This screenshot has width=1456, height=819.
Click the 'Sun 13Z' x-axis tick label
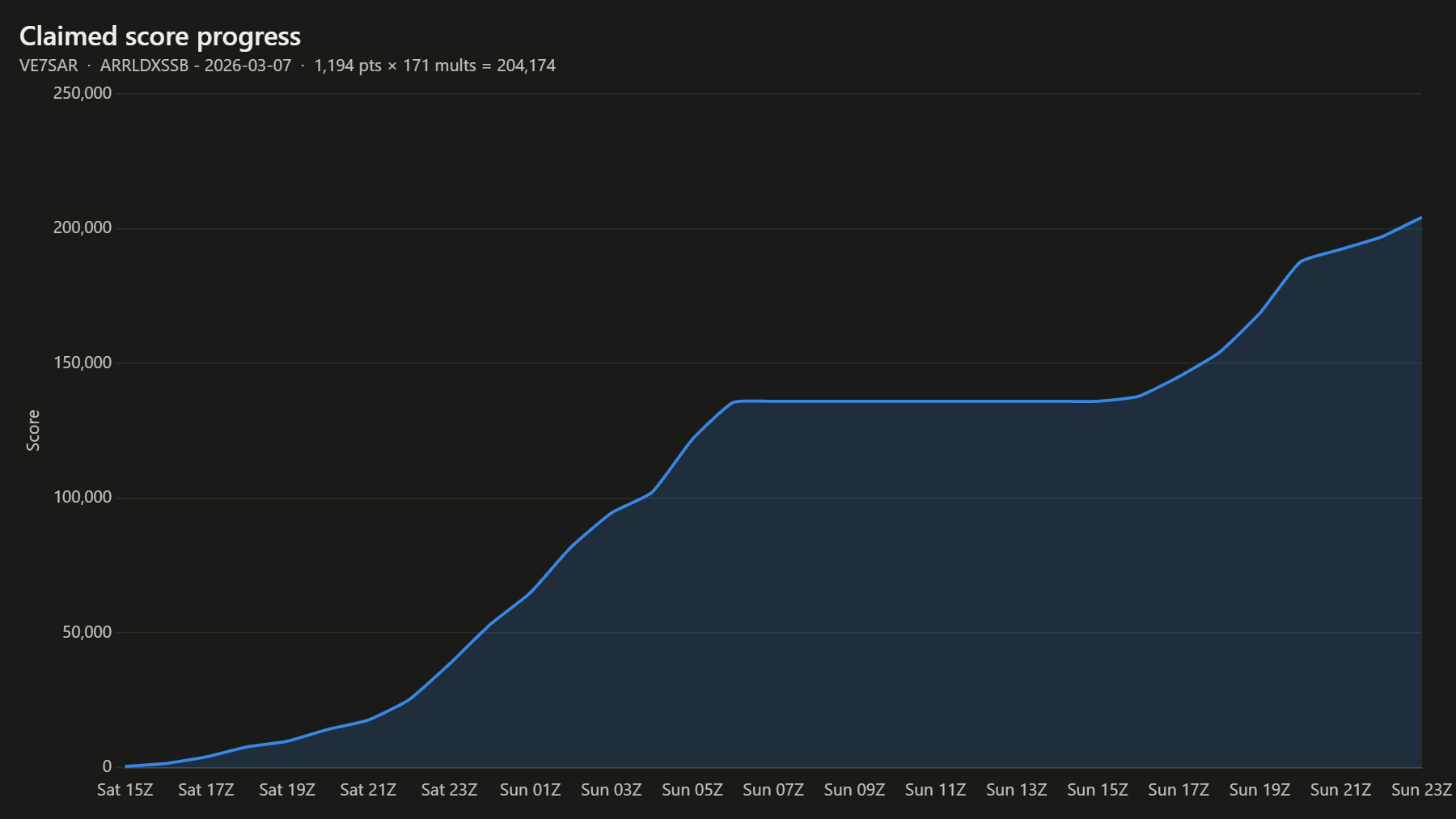[x=1016, y=790]
